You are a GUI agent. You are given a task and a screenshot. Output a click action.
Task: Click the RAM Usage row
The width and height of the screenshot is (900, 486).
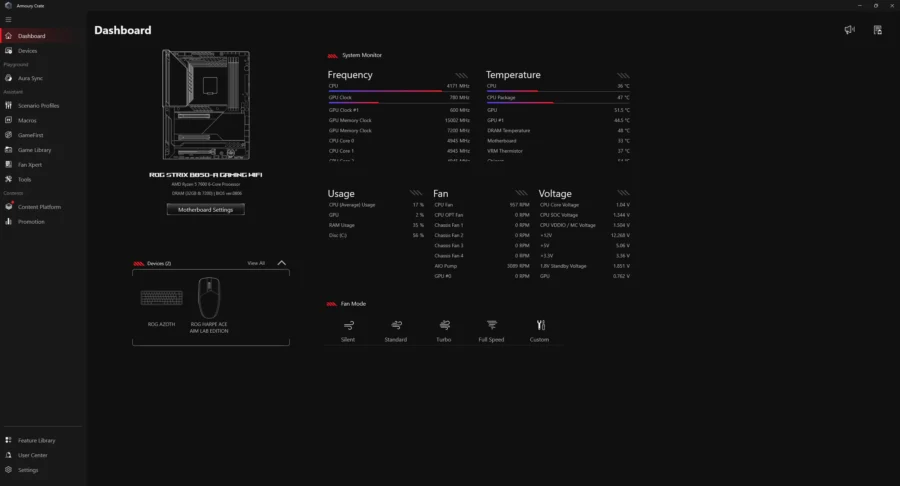tap(376, 225)
